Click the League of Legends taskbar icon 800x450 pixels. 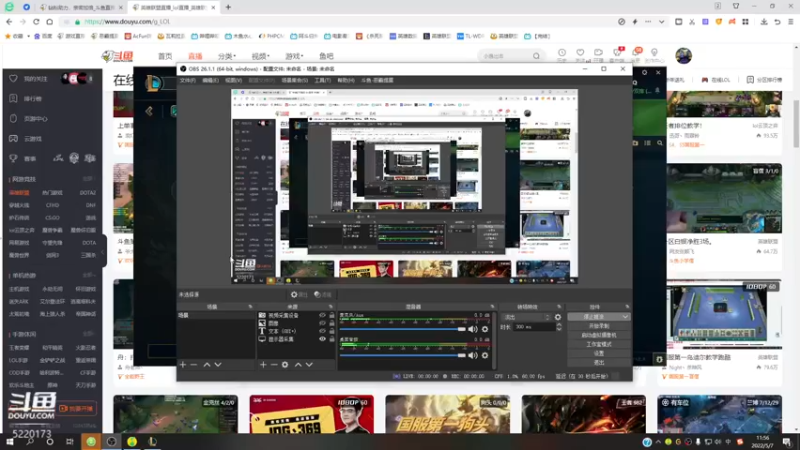152,442
